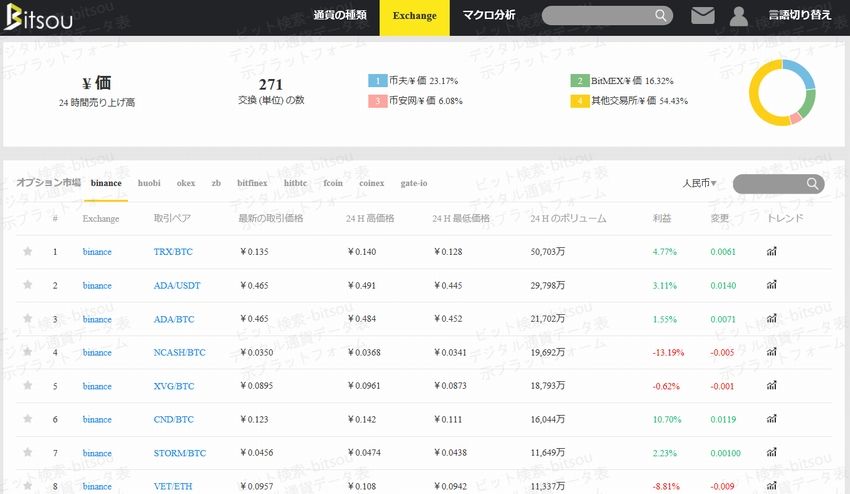Favorite the XVG/BTC row star
The height and width of the screenshot is (494, 850).
pyautogui.click(x=28, y=386)
